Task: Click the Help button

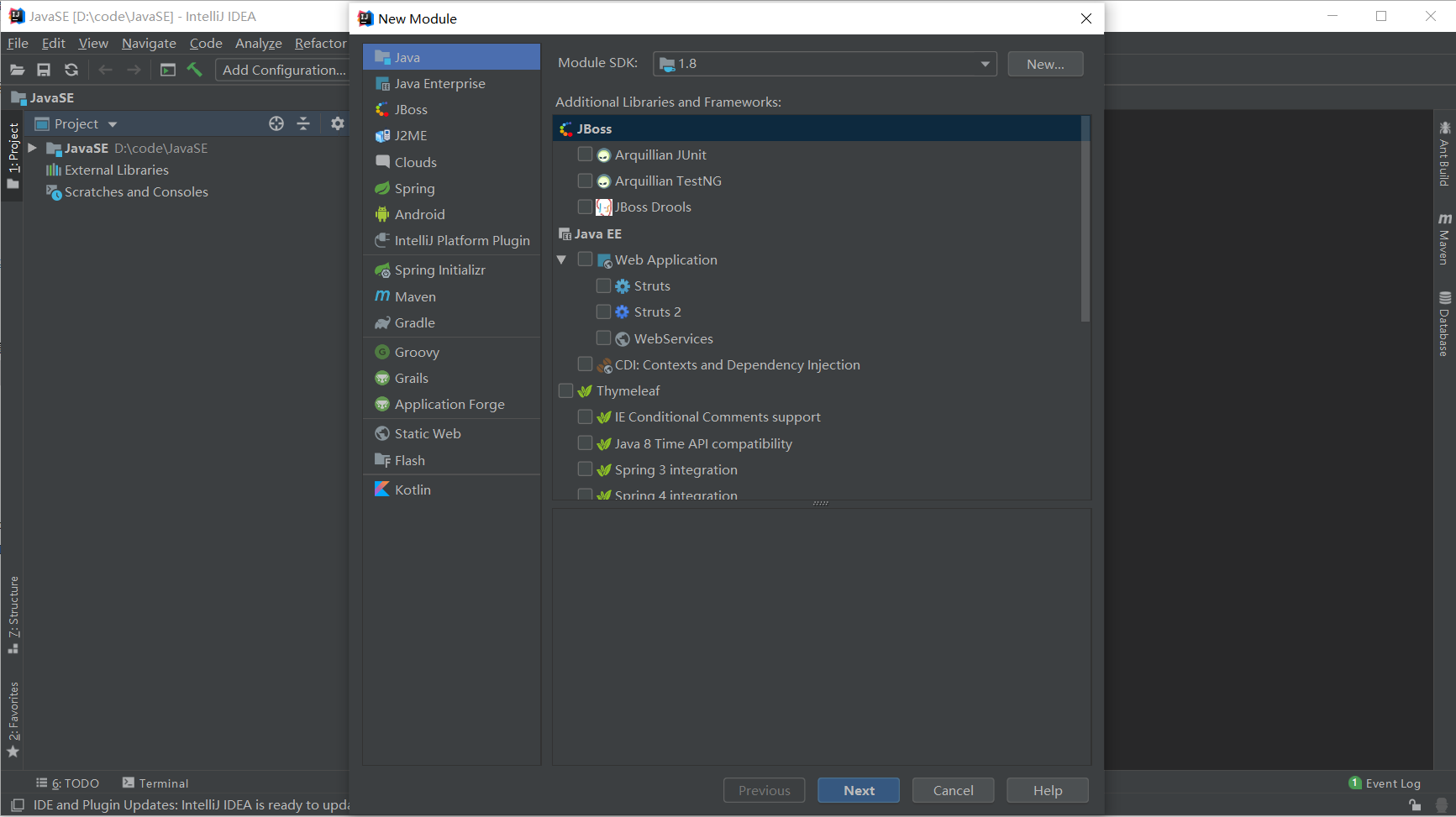Action: click(1048, 790)
